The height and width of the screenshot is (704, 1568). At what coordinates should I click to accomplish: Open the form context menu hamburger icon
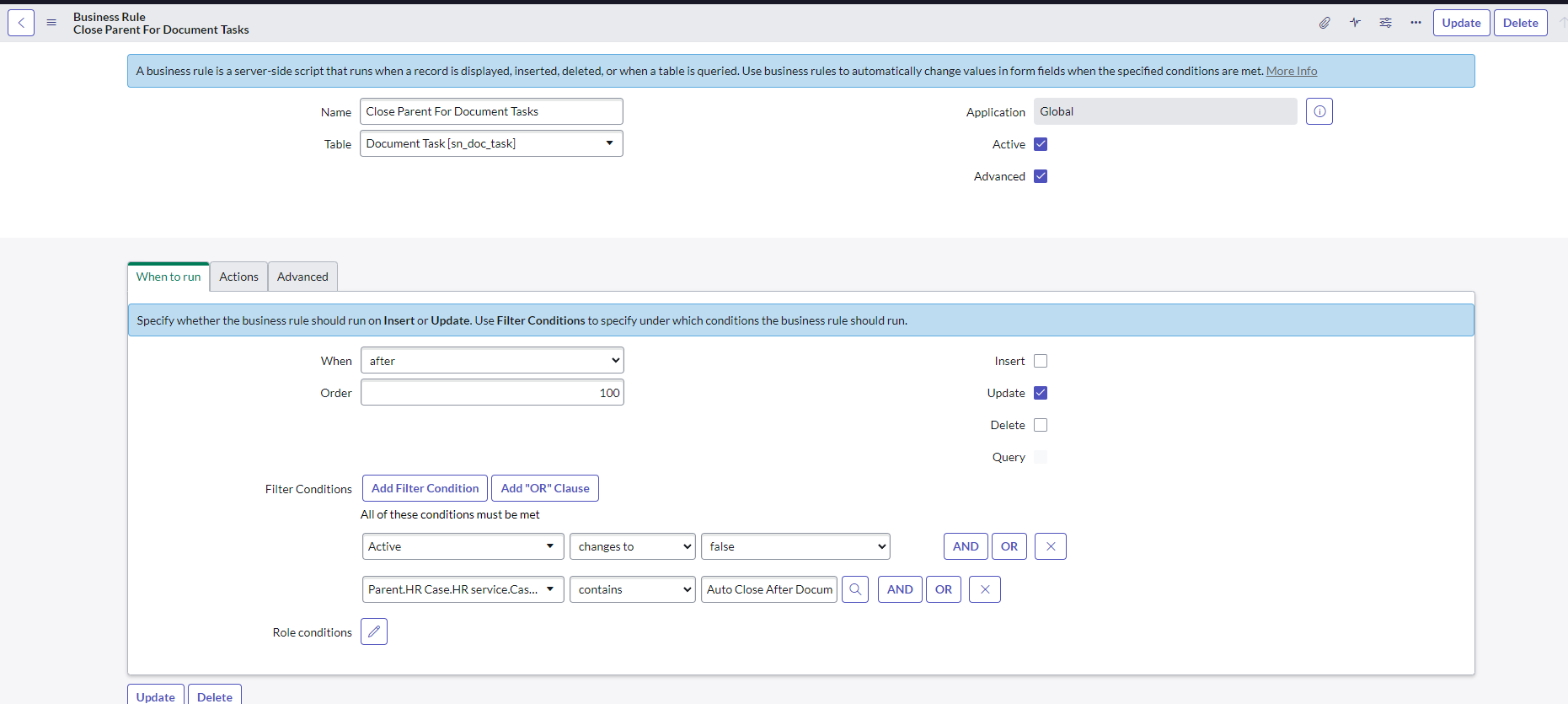click(x=51, y=23)
